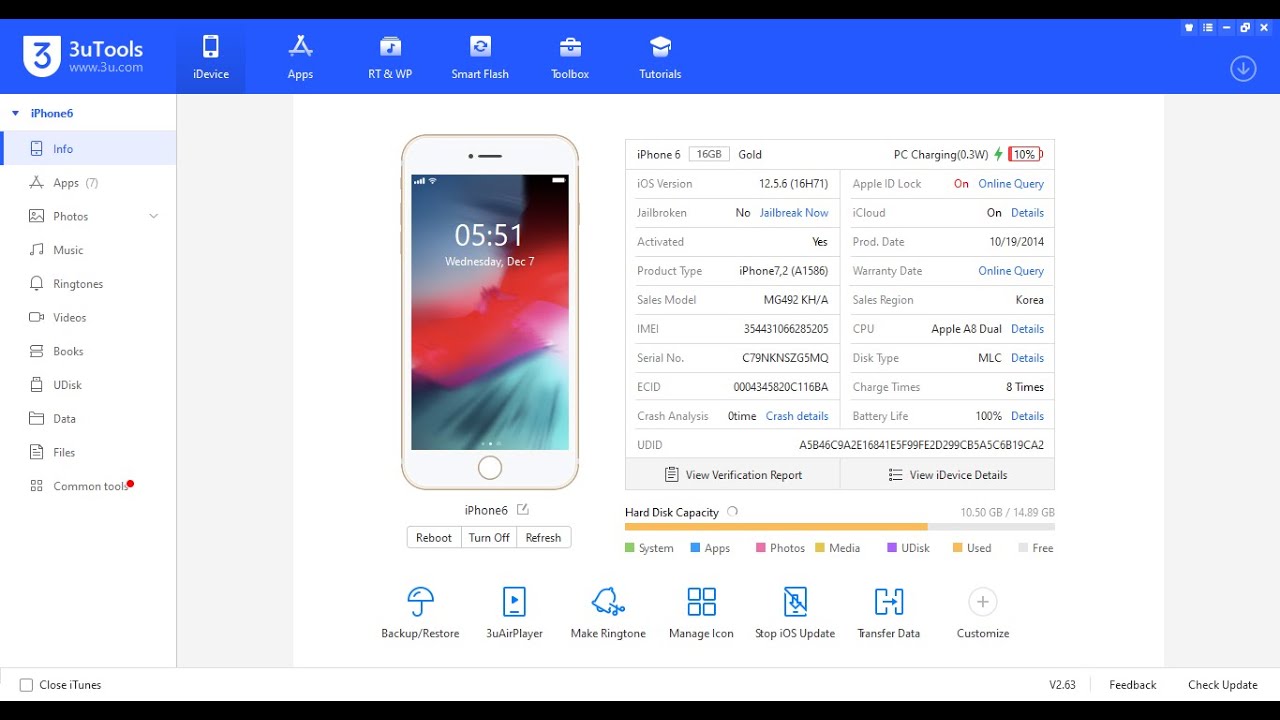Toggle the Close iTunes checkbox
Screen dimensions: 1280x720
coord(27,685)
